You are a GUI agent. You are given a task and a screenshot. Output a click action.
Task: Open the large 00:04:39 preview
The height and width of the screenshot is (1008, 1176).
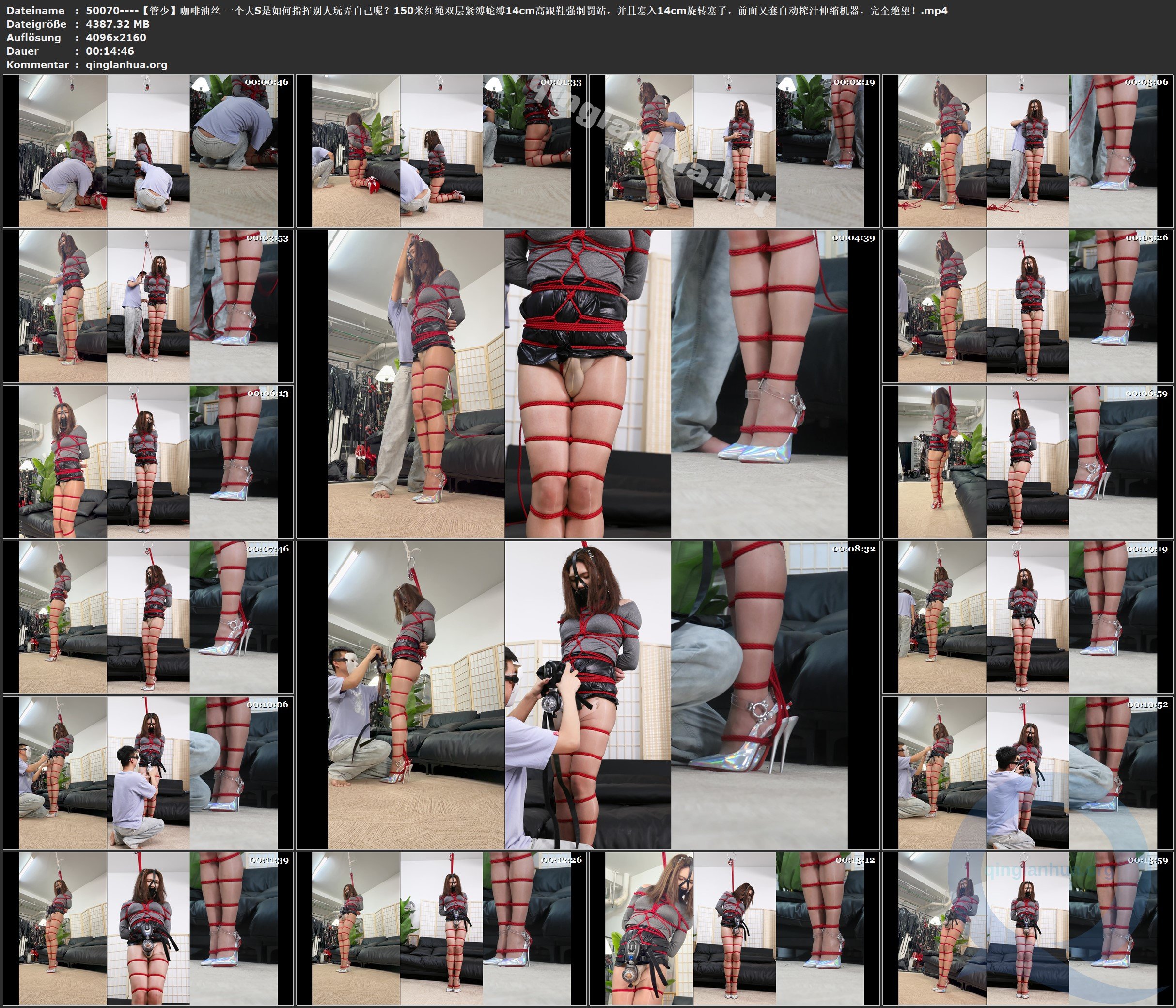point(587,384)
